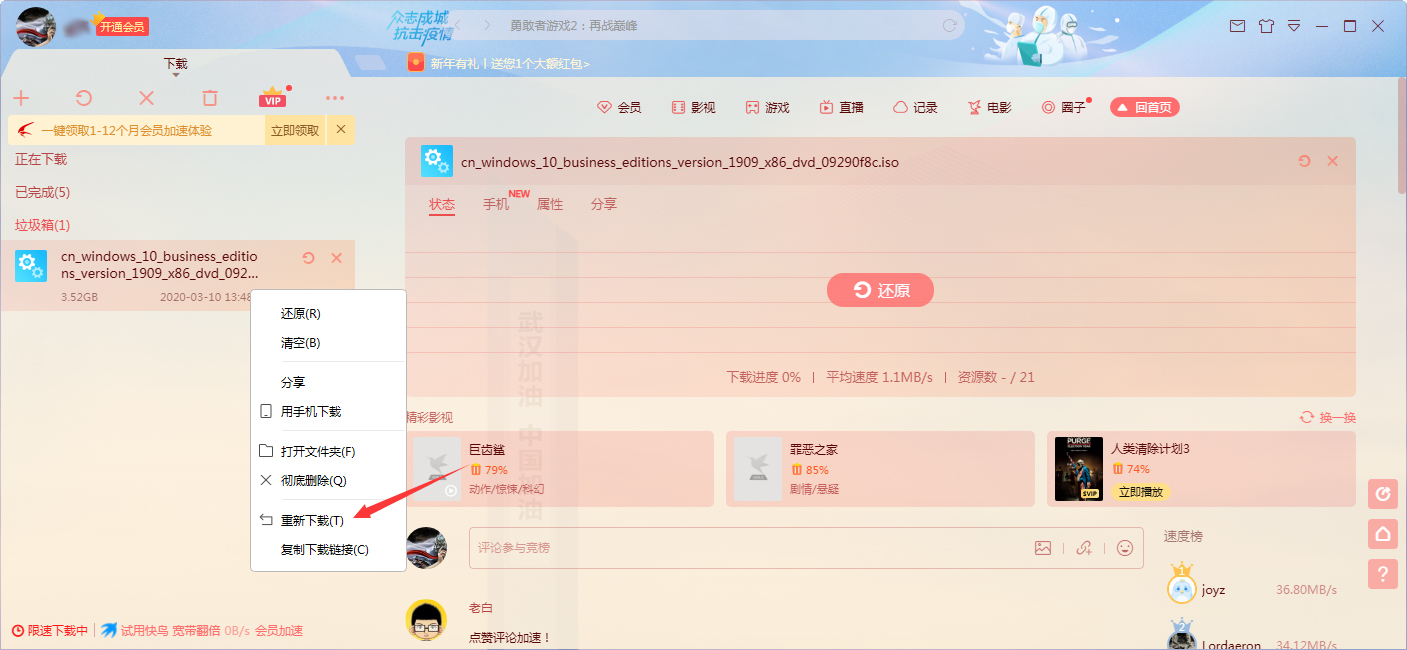Screen dimensions: 1407x650
Task: Switch to the 属性 tab
Action: pyautogui.click(x=549, y=204)
